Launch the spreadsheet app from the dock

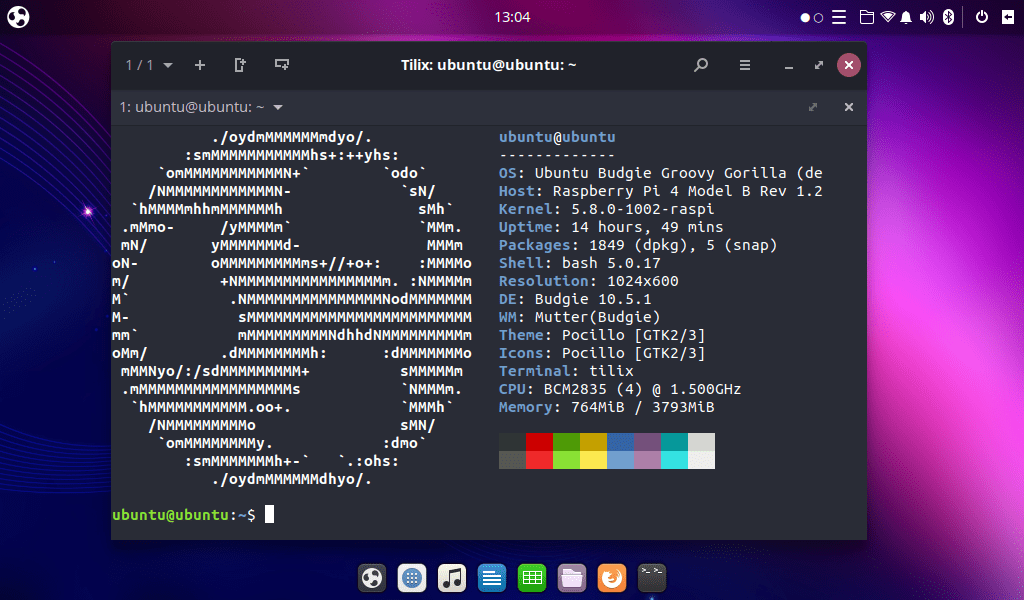pos(531,577)
